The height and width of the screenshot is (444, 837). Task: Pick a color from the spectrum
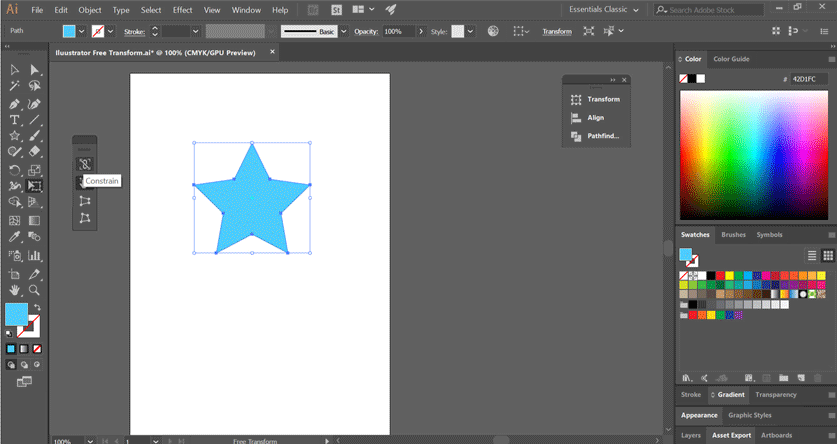click(x=753, y=155)
